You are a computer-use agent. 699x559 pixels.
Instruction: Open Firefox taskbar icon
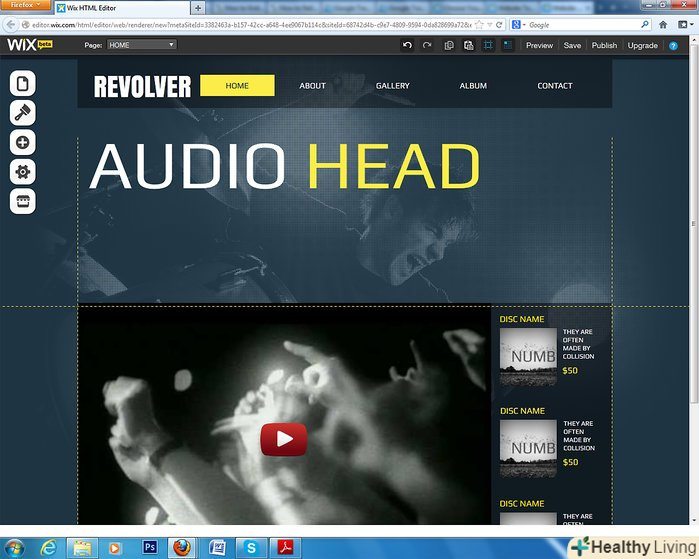[x=182, y=548]
